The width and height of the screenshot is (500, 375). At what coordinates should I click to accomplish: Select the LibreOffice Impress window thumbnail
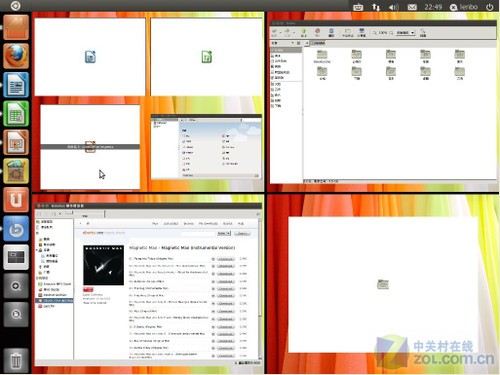click(90, 147)
